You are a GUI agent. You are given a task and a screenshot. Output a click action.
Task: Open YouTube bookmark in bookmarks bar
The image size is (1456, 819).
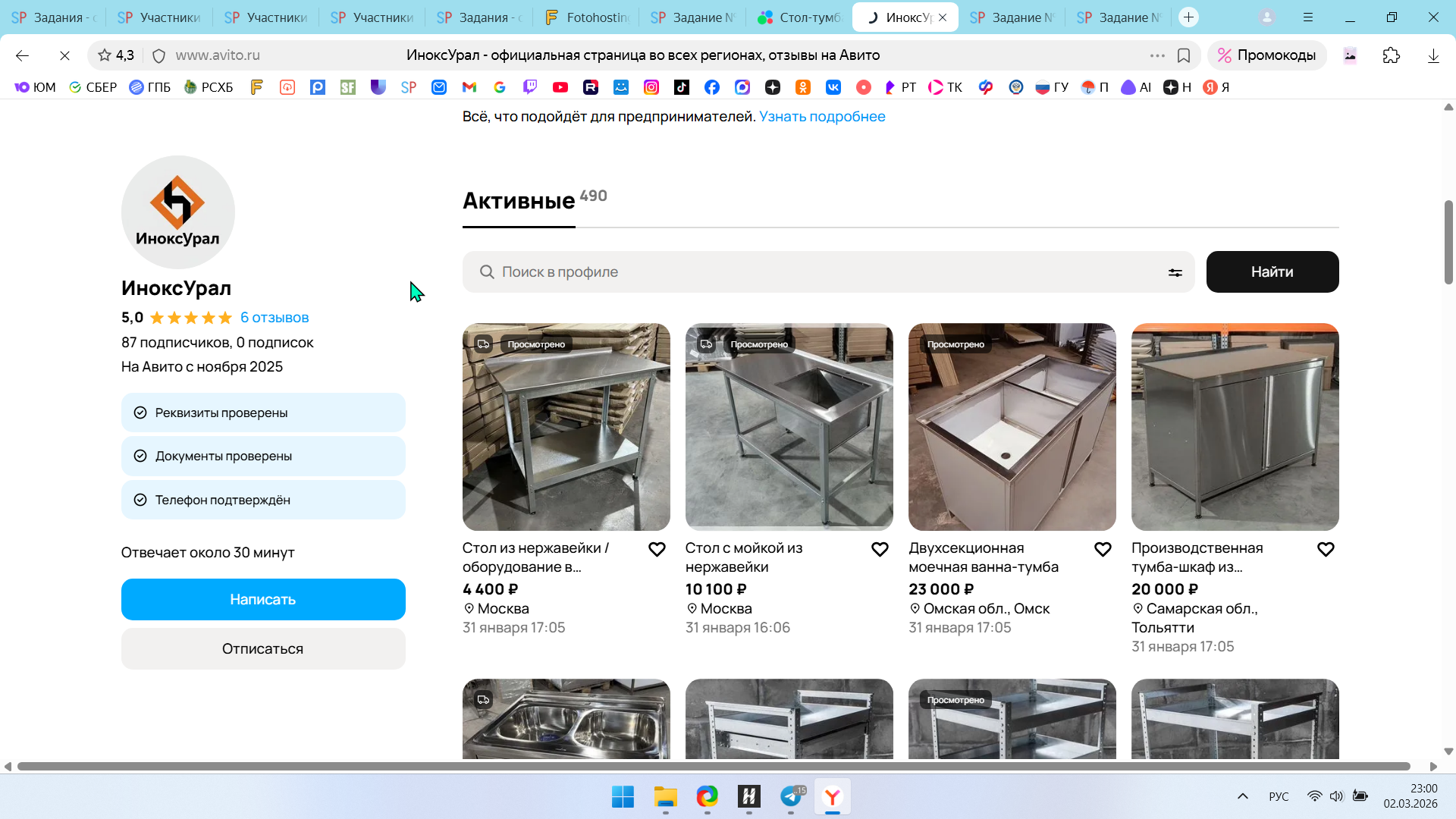[560, 87]
